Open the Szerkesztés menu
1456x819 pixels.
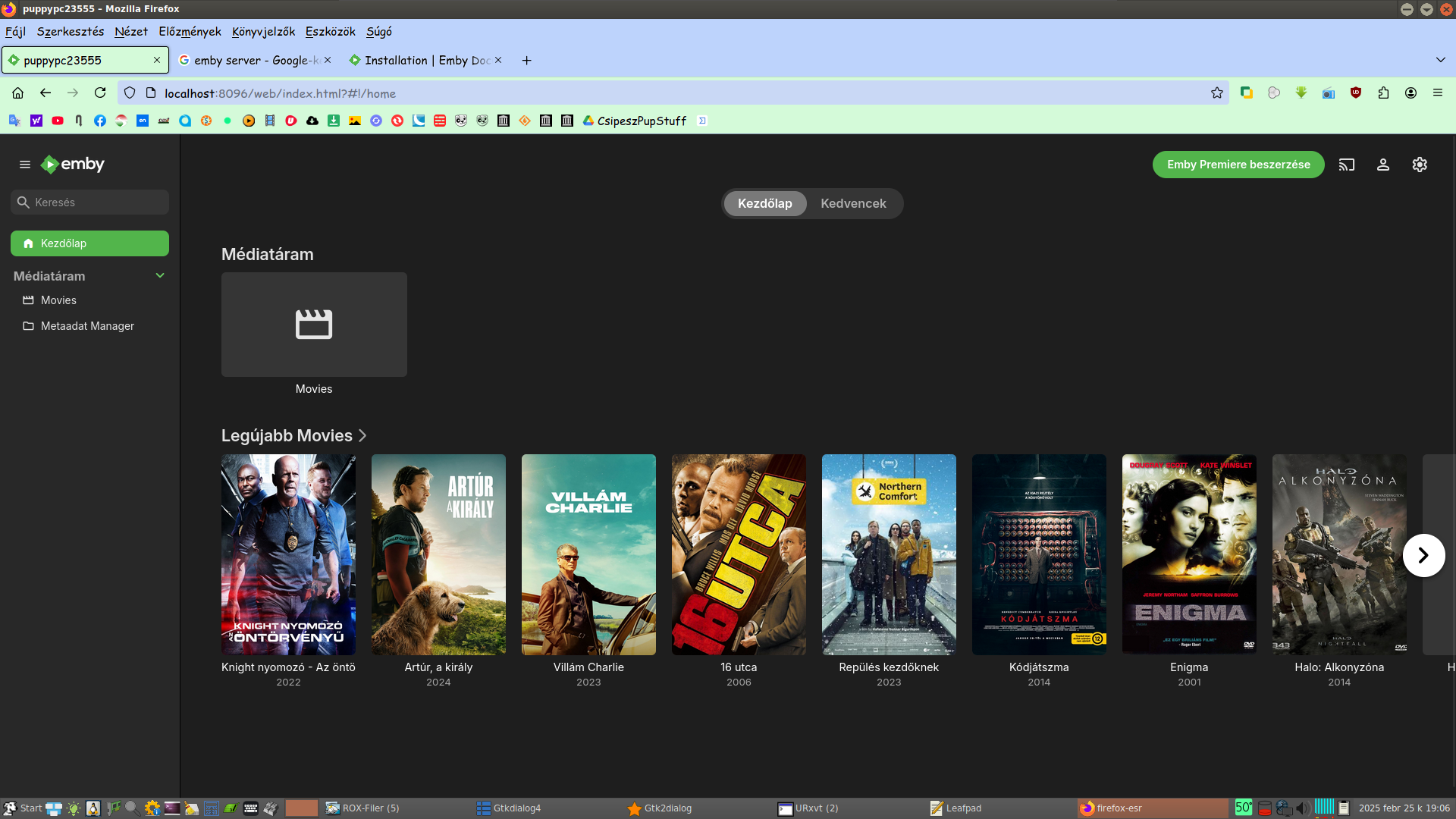point(71,32)
